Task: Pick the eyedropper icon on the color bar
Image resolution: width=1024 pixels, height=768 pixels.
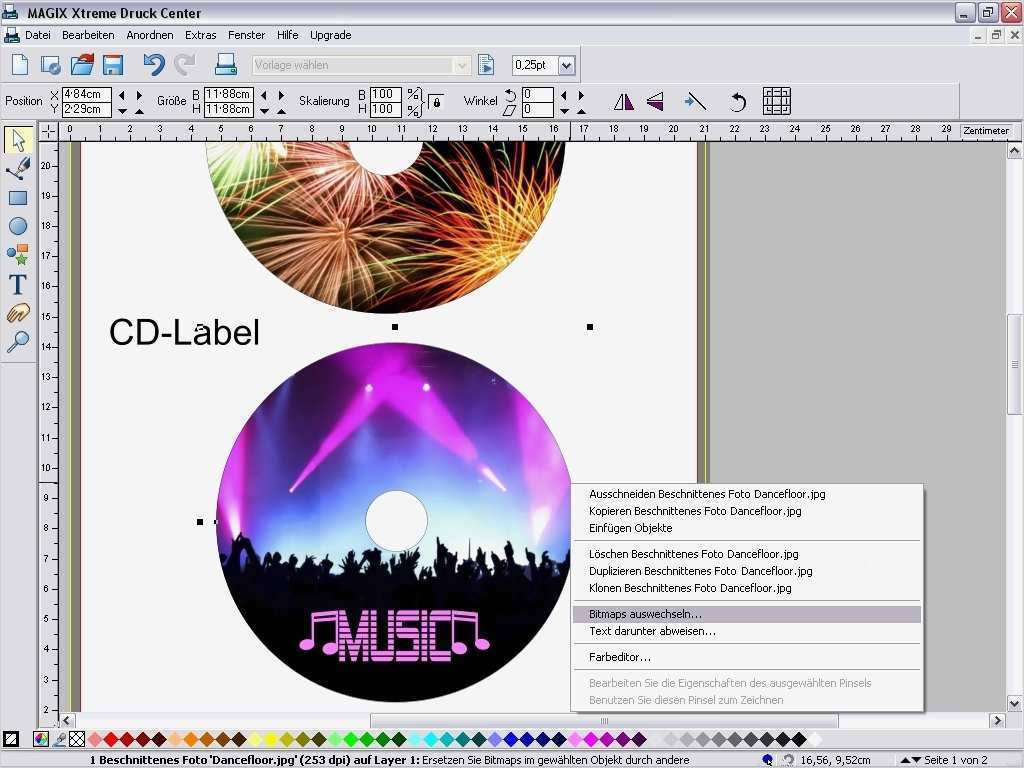Action: tap(59, 739)
